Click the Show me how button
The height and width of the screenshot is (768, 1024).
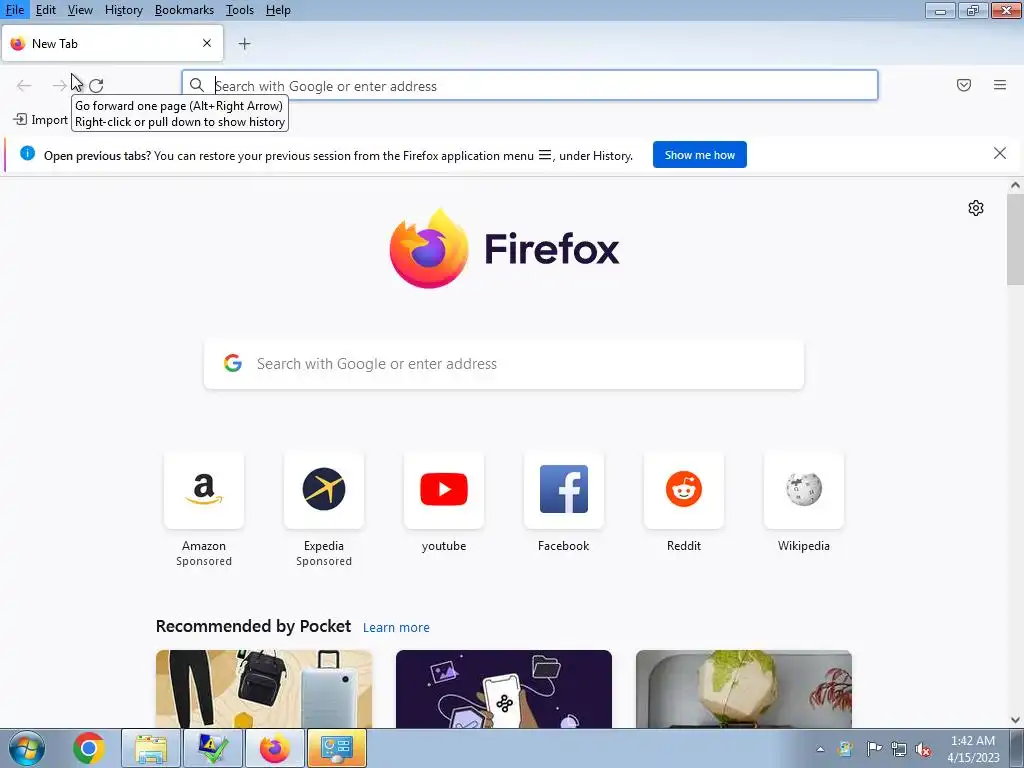699,155
